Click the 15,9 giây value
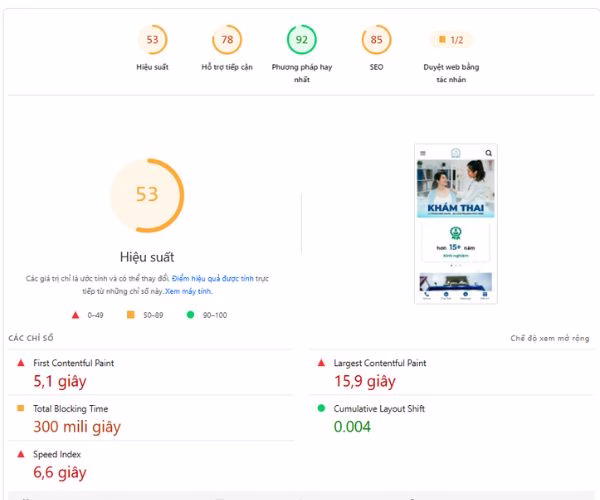 (365, 381)
